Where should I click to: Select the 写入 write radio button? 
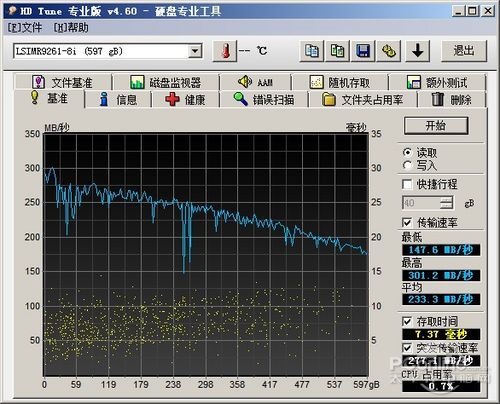(x=407, y=165)
